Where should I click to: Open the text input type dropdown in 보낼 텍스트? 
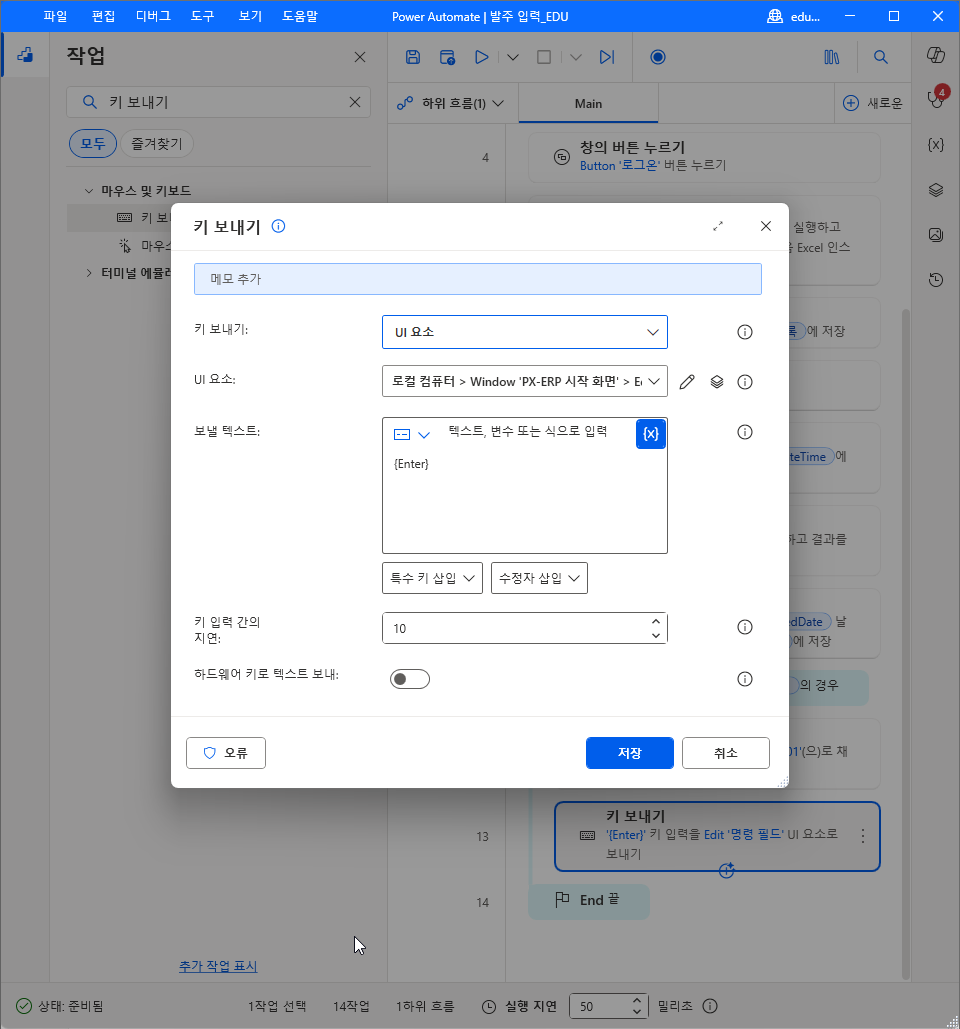click(411, 434)
